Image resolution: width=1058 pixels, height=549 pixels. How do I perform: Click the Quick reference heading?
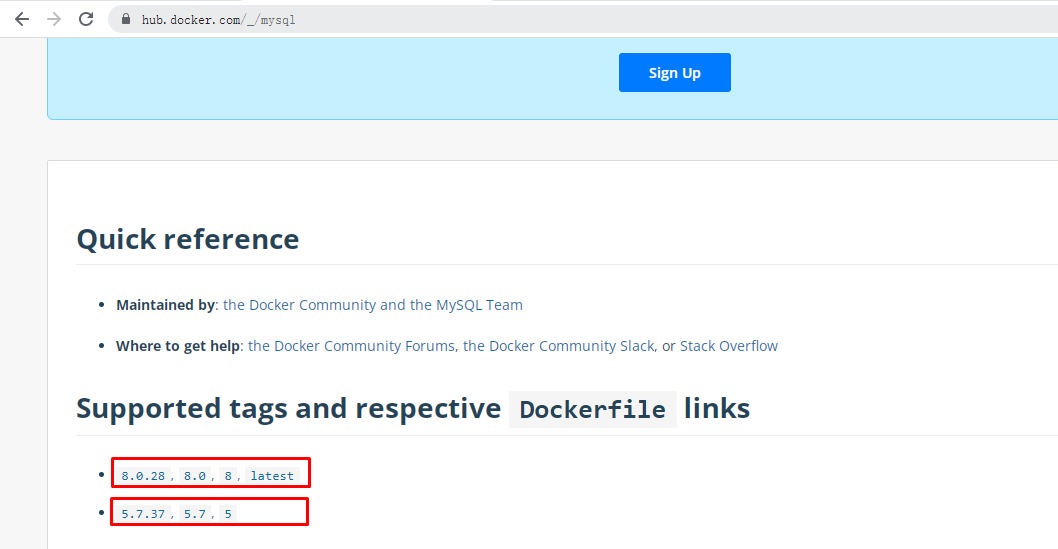(188, 239)
